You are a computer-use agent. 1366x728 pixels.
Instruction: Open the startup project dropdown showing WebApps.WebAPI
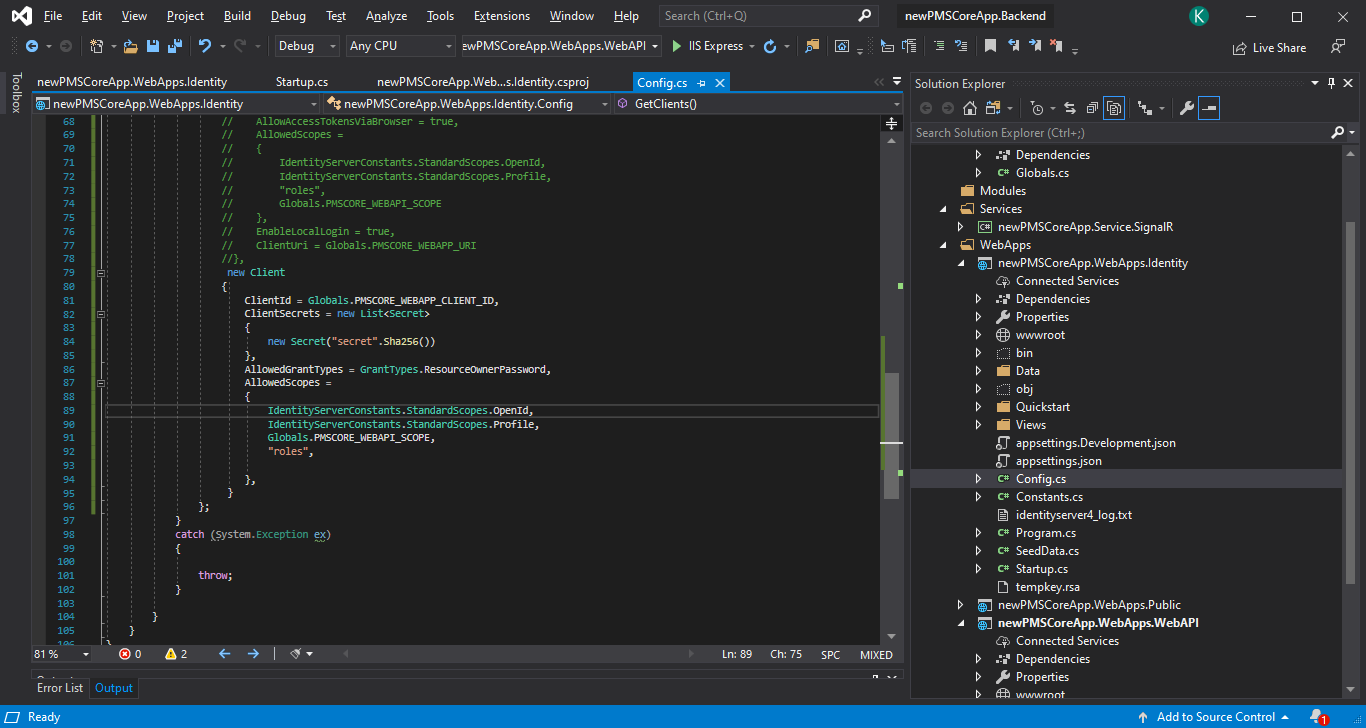(560, 46)
